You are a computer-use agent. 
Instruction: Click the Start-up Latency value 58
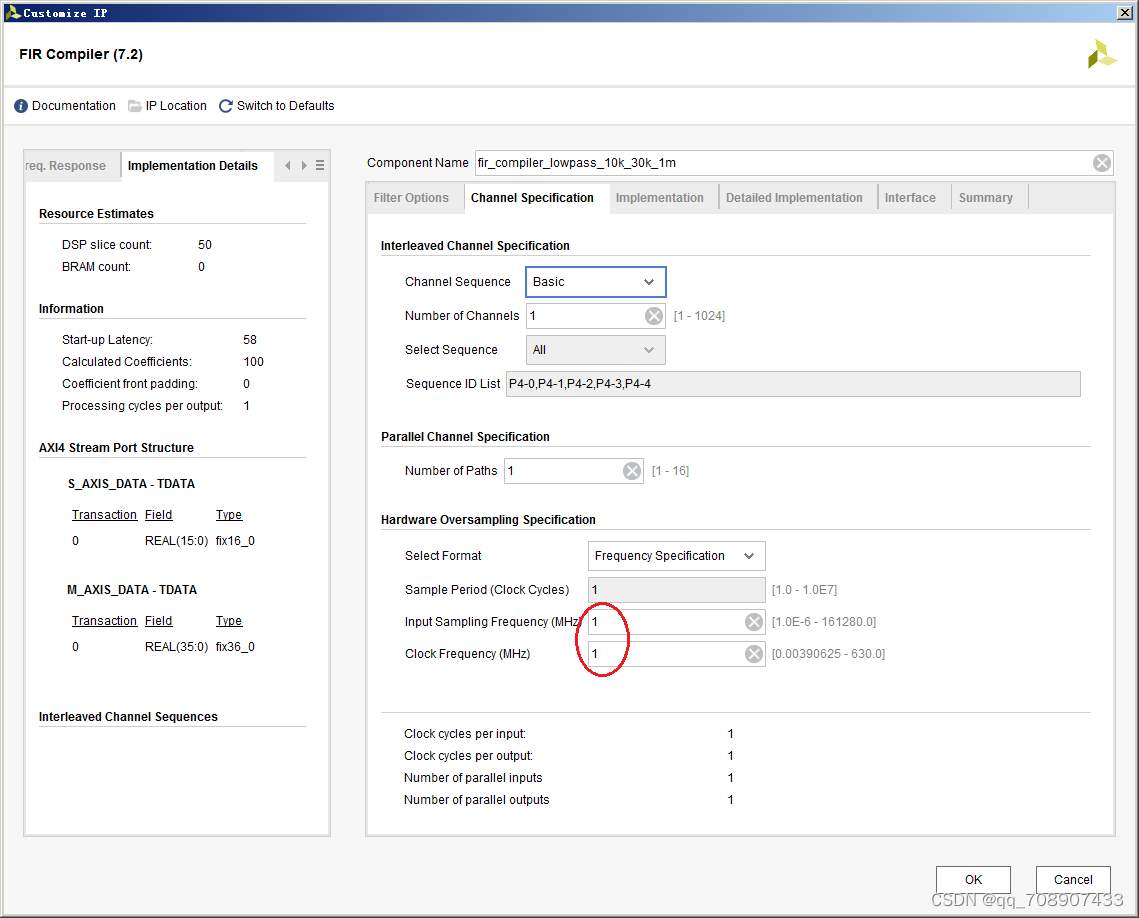pyautogui.click(x=250, y=340)
